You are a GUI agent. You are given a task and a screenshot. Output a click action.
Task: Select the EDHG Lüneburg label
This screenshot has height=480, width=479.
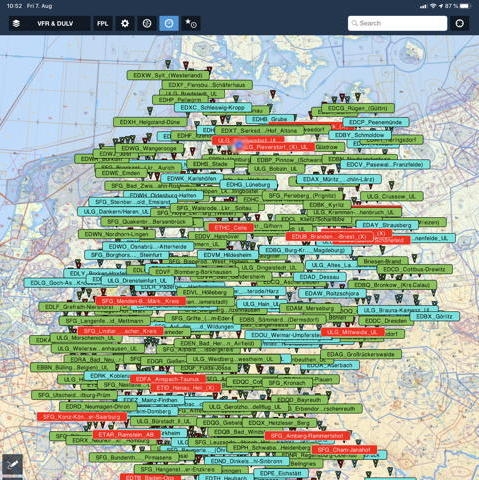pyautogui.click(x=248, y=184)
